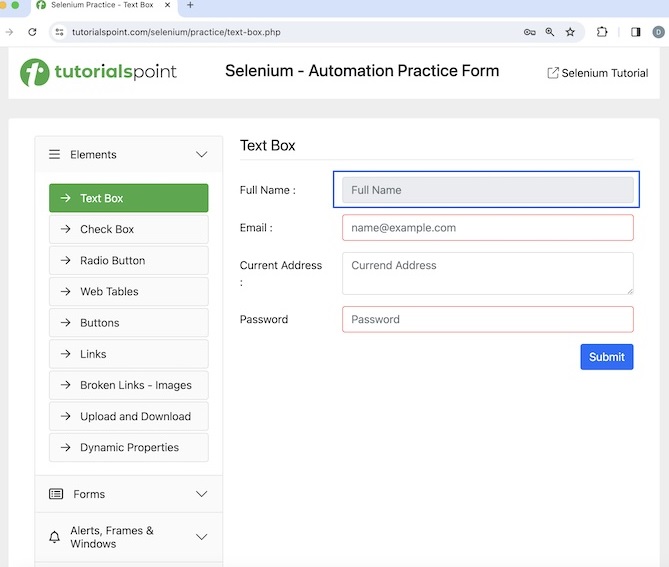
Task: Open the browser extensions puzzle icon
Action: (x=602, y=32)
